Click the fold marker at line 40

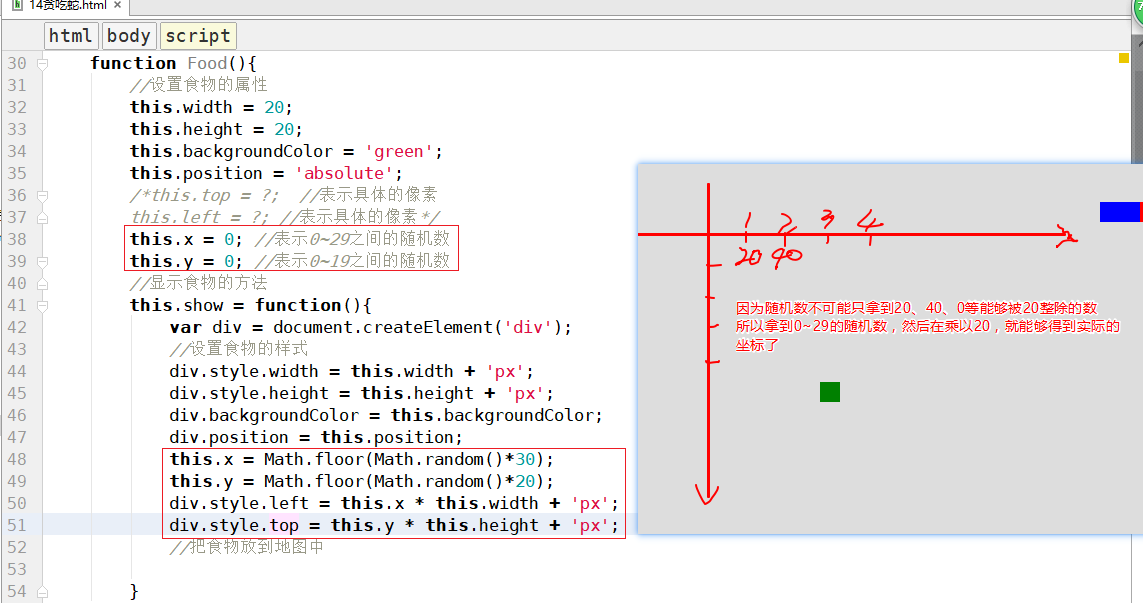point(42,283)
